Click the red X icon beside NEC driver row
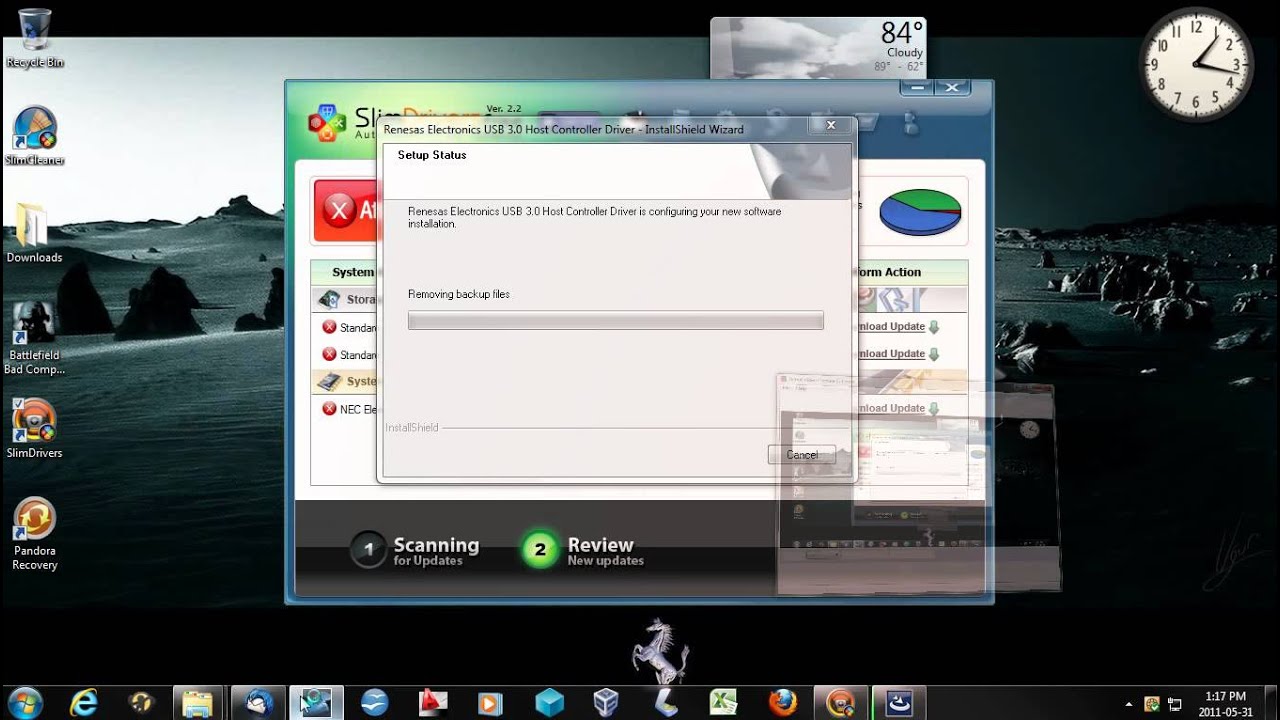 pos(329,408)
